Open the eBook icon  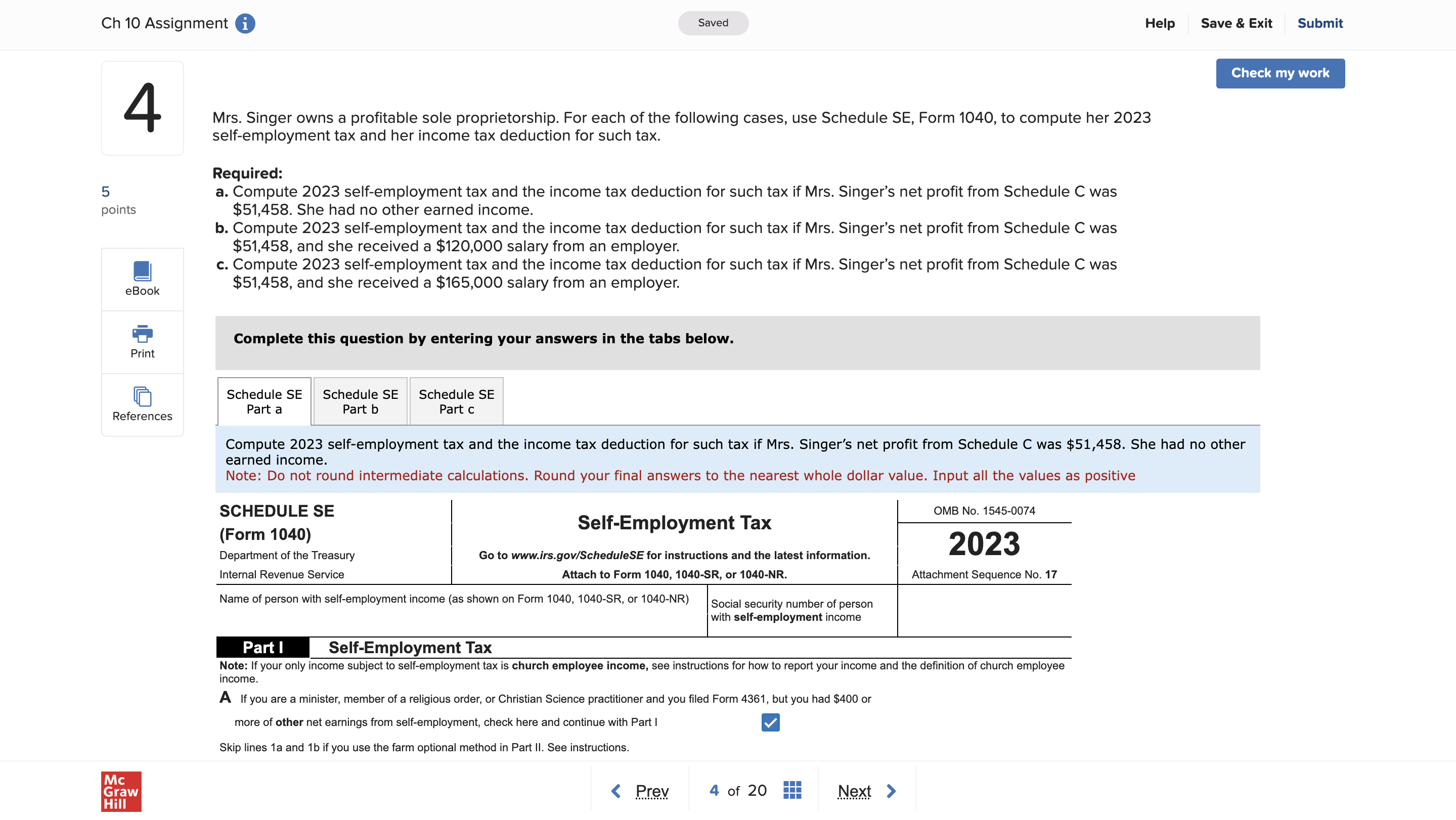click(143, 271)
